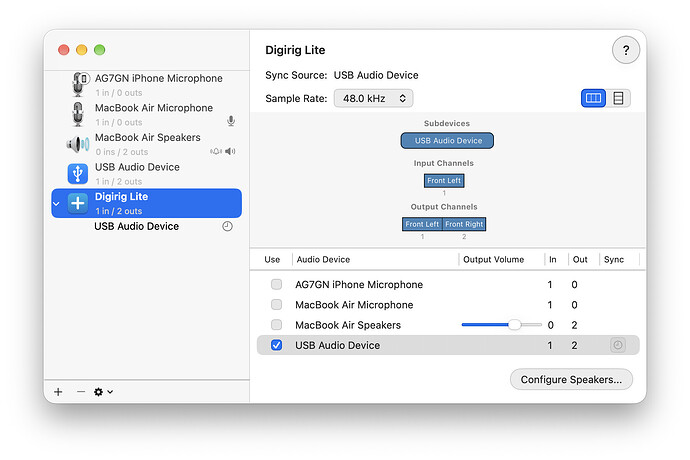Click the alert sound output indicator icon

click(216, 151)
